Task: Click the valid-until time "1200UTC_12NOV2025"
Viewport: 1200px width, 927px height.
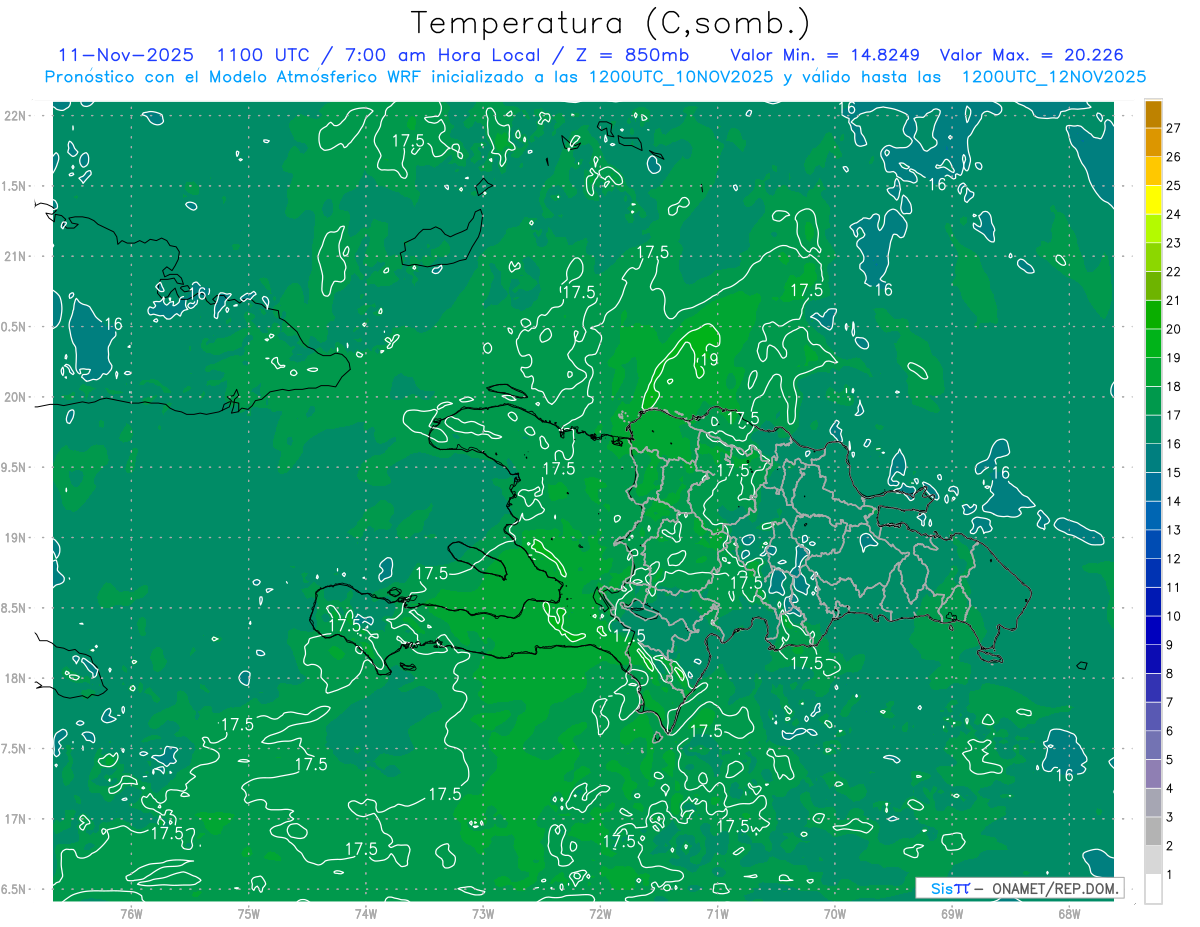Action: point(1053,77)
